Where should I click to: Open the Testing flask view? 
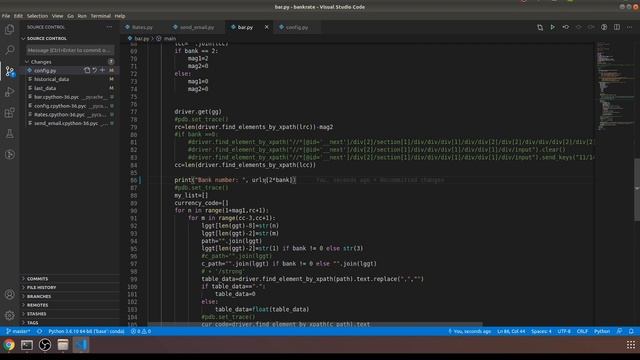[9, 134]
